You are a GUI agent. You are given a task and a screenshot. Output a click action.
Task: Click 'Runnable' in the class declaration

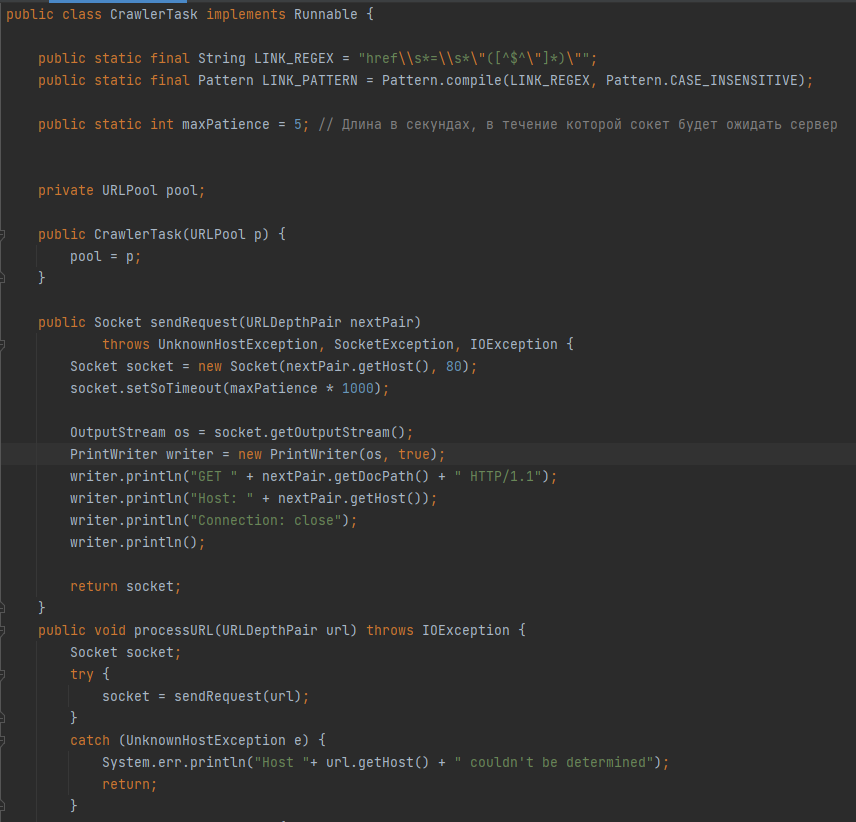325,15
